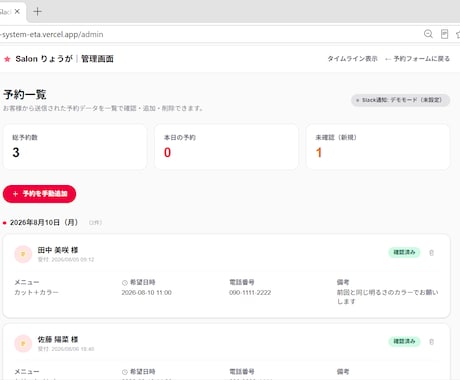The height and width of the screenshot is (380, 460).
Task: Click the 予約一覧 page heading
Action: (x=25, y=95)
